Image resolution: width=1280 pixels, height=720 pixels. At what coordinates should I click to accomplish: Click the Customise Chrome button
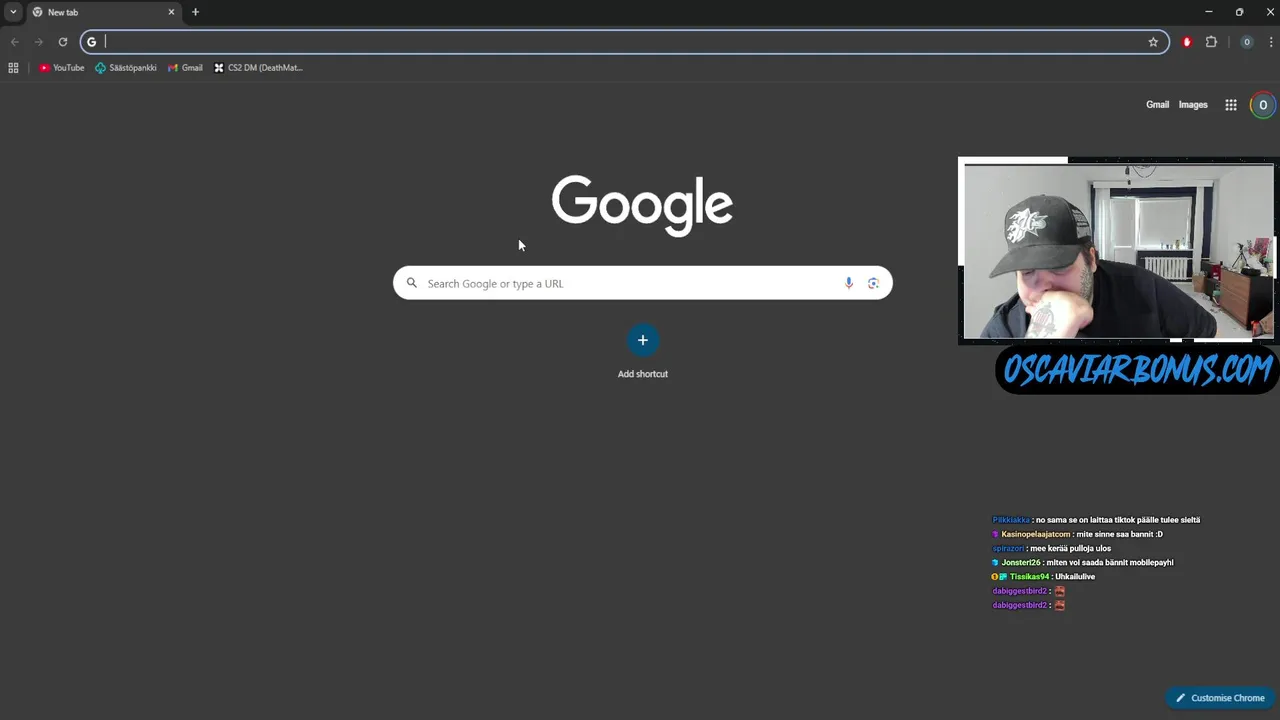pos(1220,698)
